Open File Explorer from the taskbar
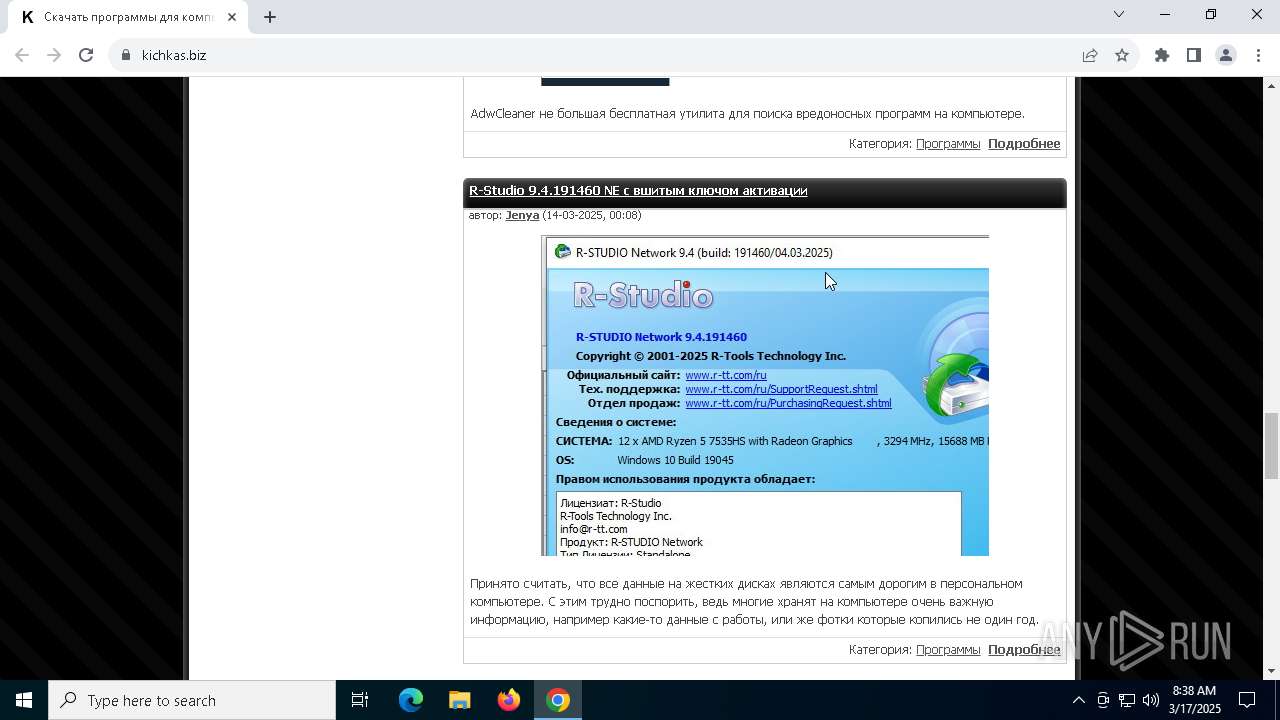This screenshot has width=1280, height=720. tap(459, 700)
